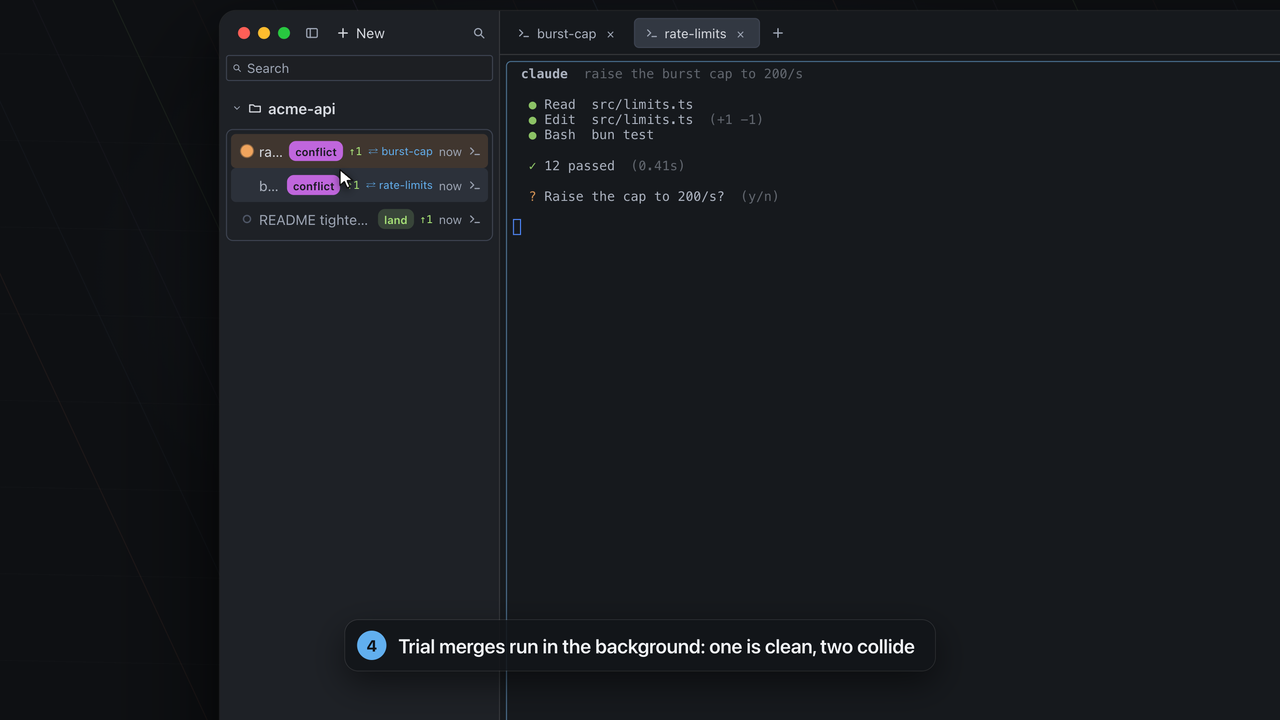
Task: Click the conflict badge on burst-cap row
Action: click(316, 152)
